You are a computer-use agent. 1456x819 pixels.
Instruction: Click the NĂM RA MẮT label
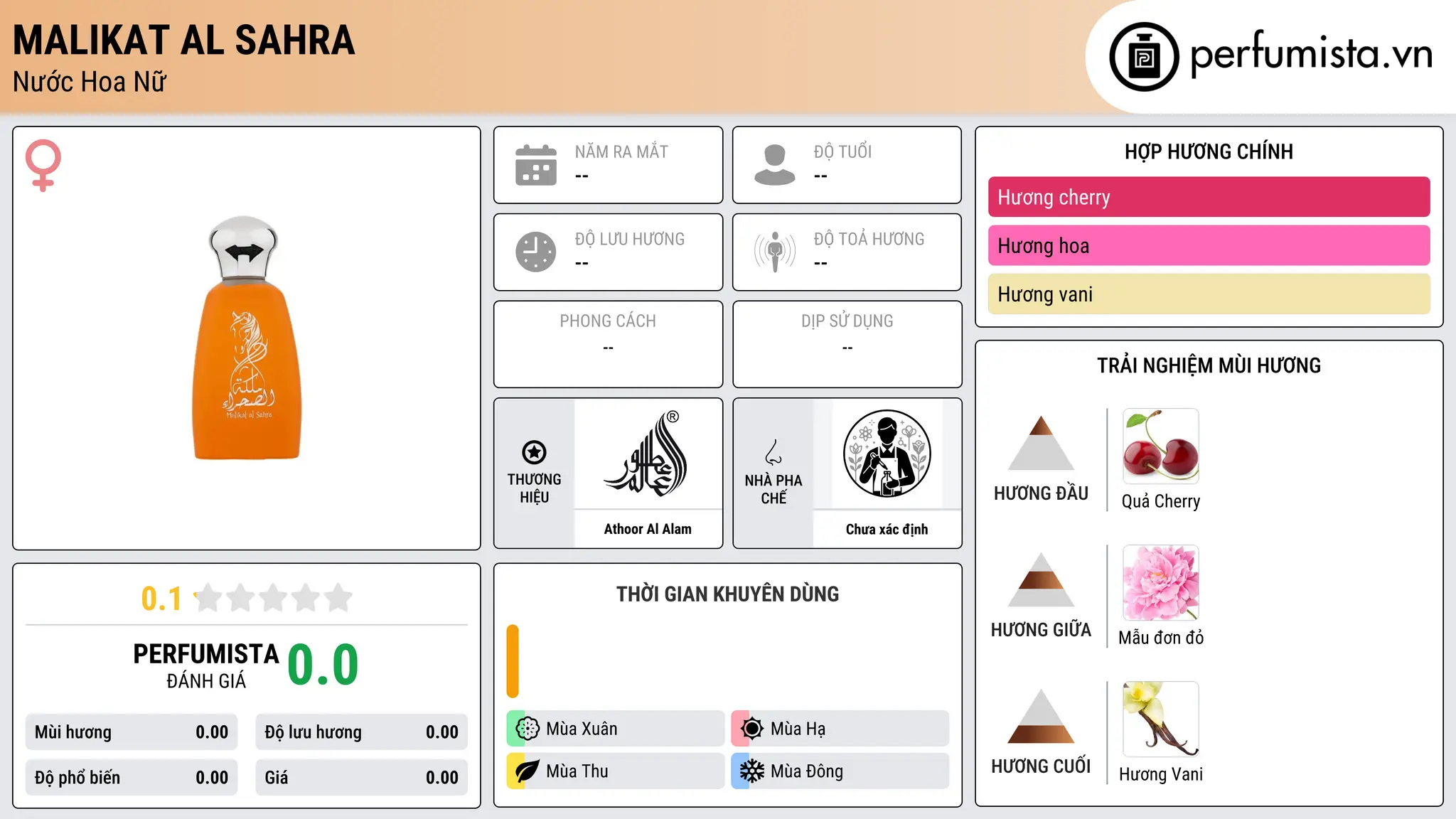point(621,151)
